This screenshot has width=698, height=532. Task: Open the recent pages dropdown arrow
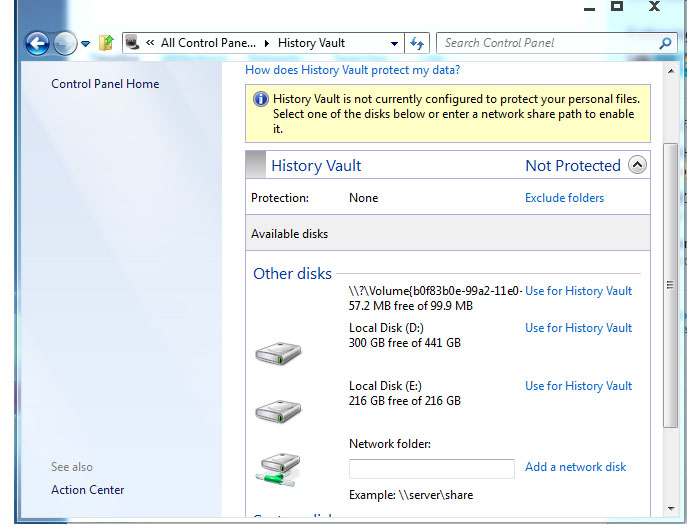[86, 44]
